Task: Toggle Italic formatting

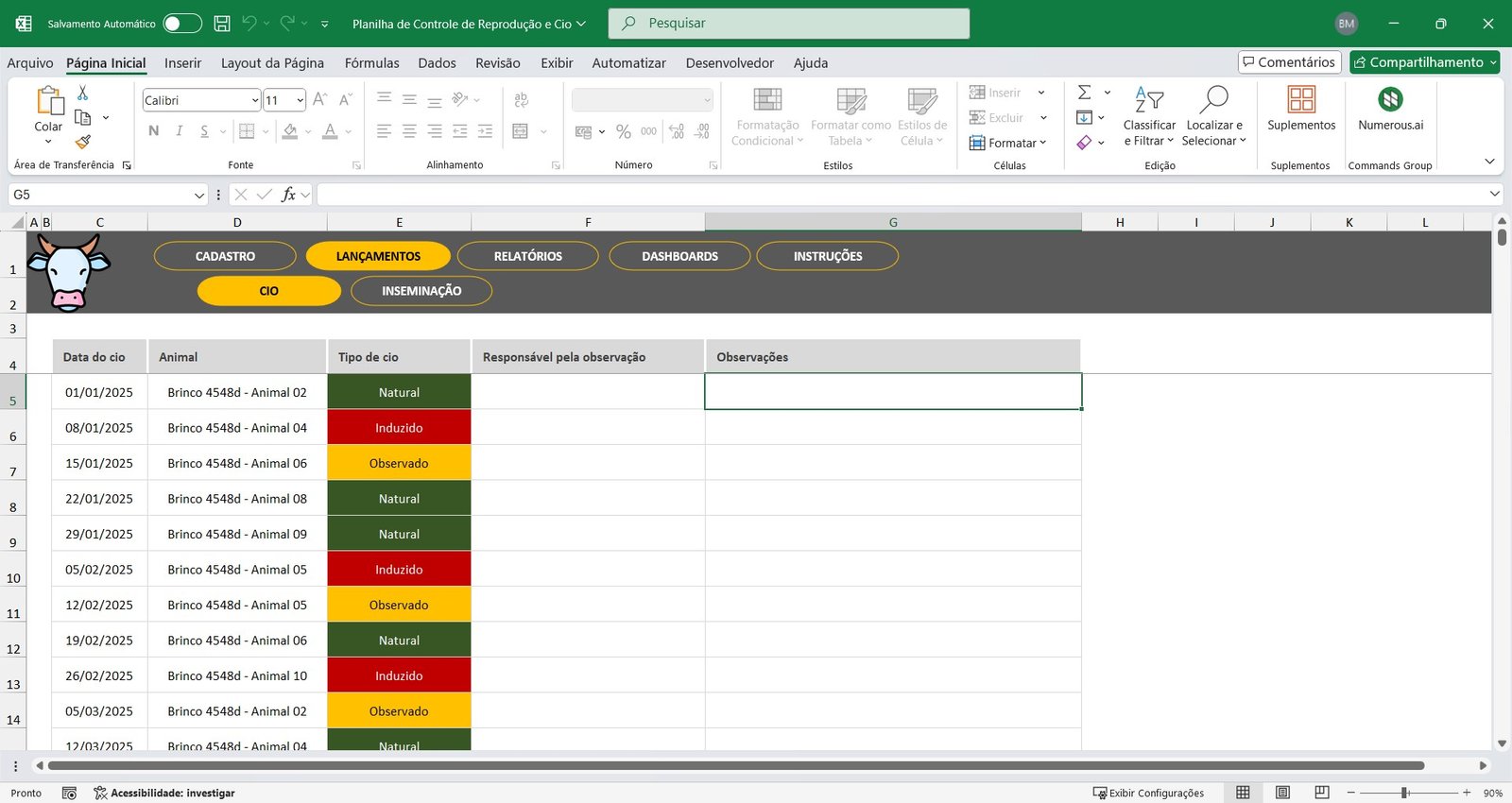Action: 179,131
